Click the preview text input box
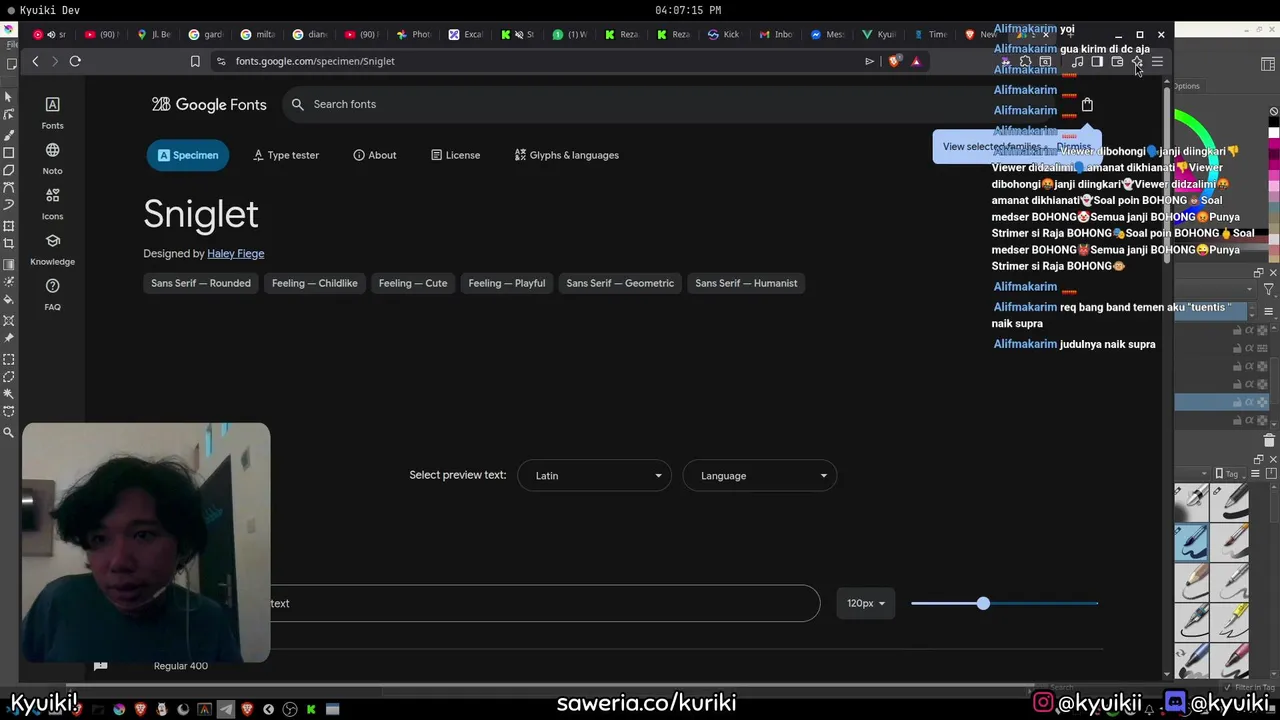This screenshot has height=720, width=1280. [x=545, y=603]
